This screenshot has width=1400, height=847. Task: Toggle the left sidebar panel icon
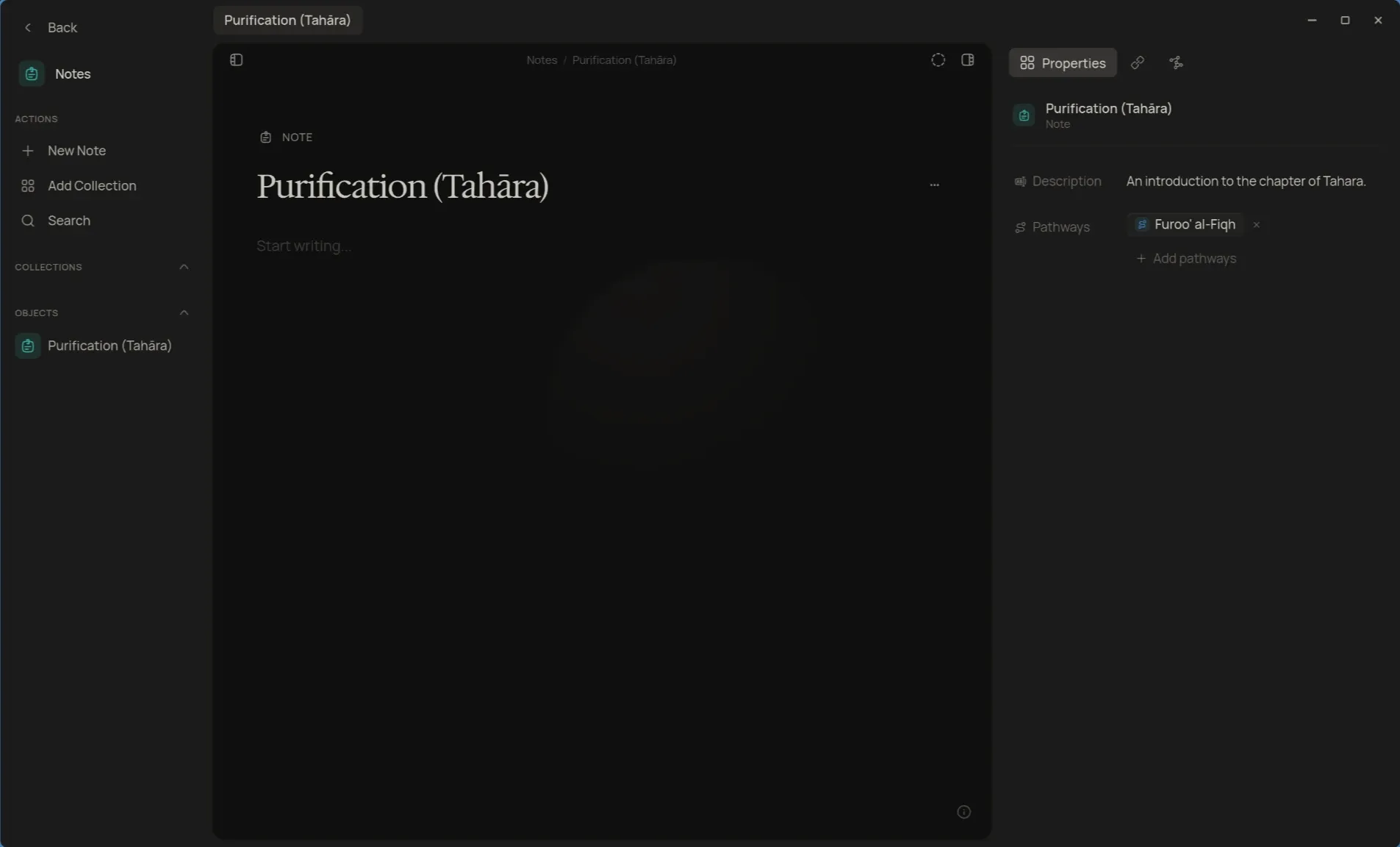236,60
